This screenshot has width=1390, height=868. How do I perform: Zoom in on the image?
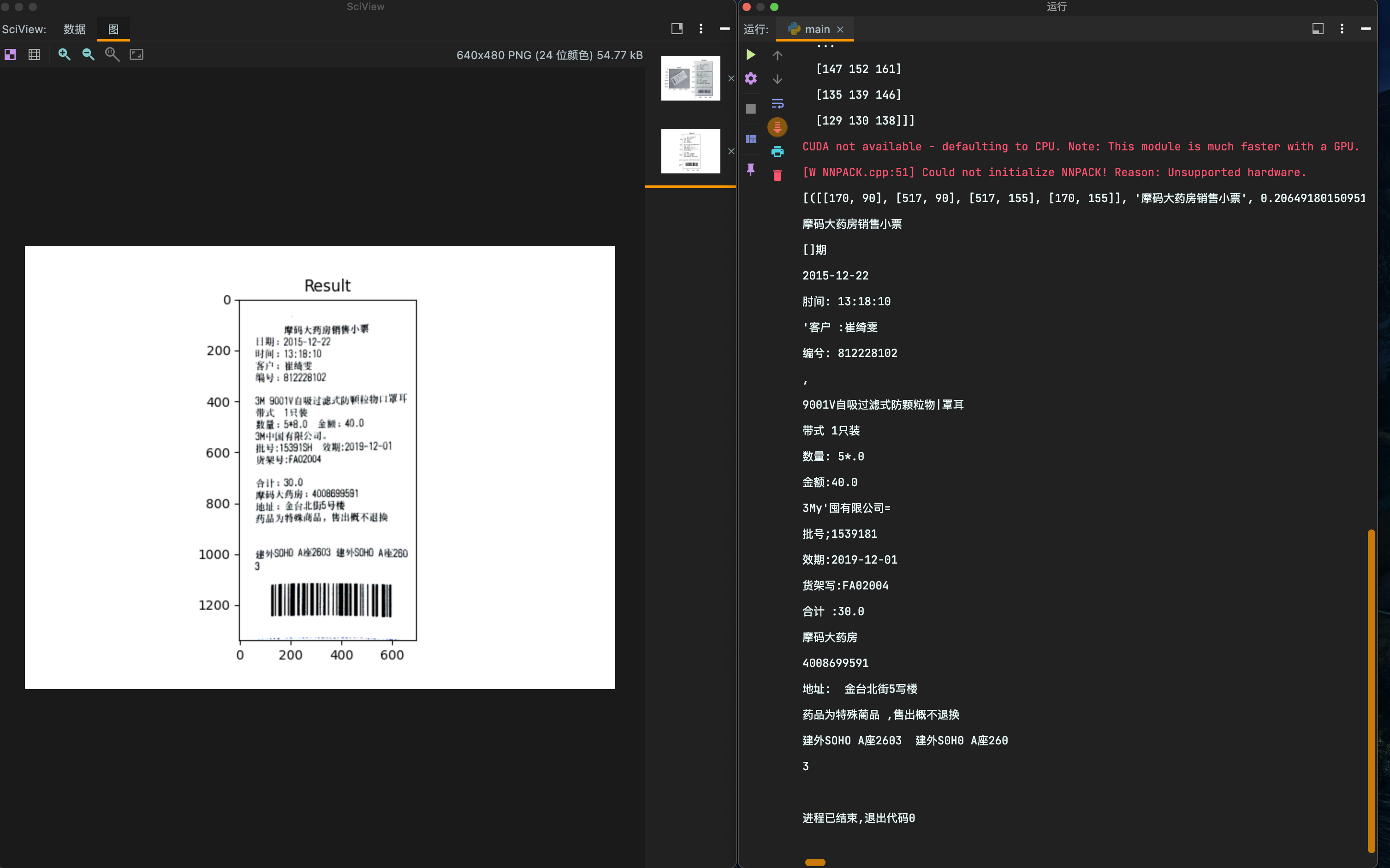(64, 54)
